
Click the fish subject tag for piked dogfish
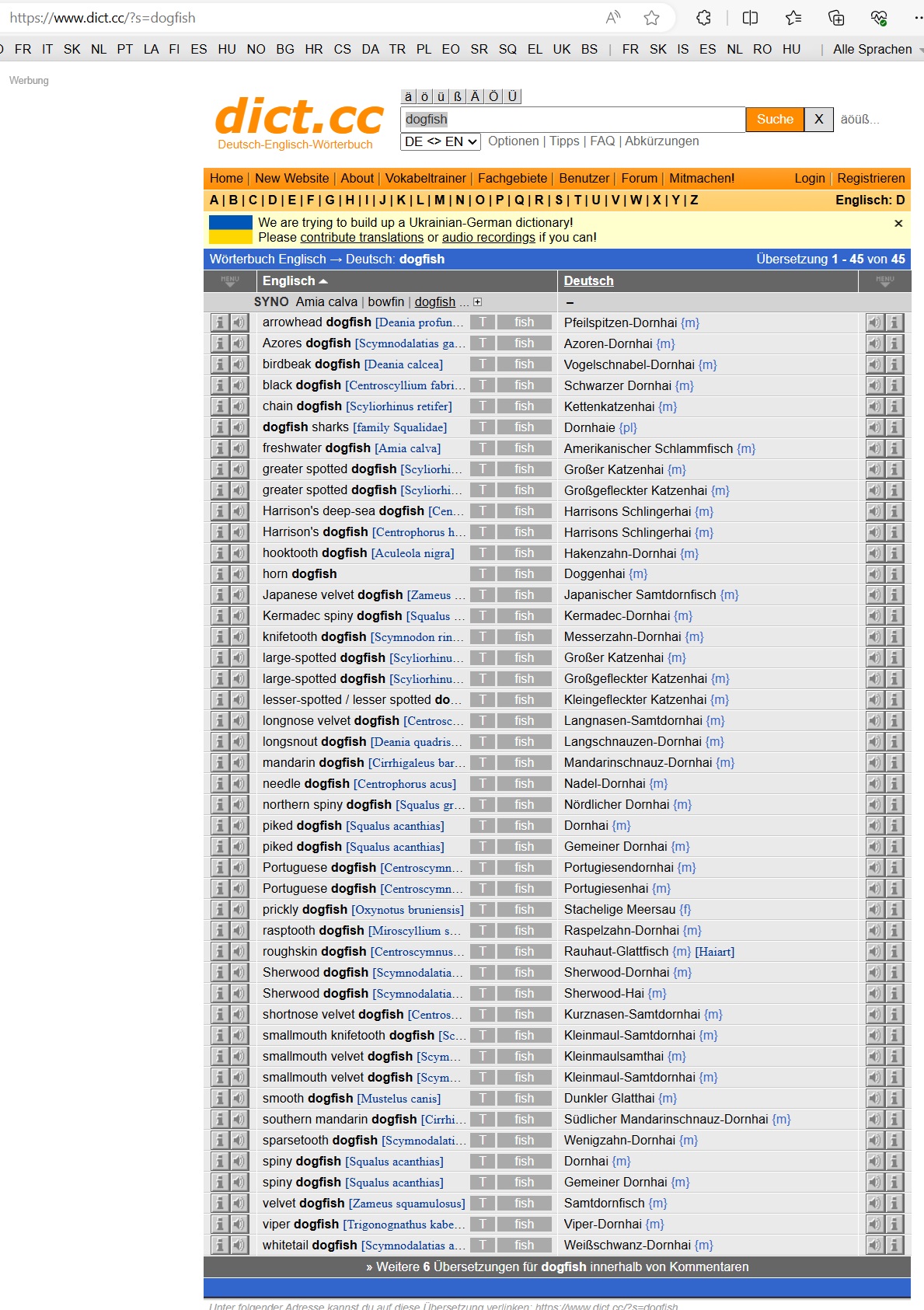(x=525, y=826)
